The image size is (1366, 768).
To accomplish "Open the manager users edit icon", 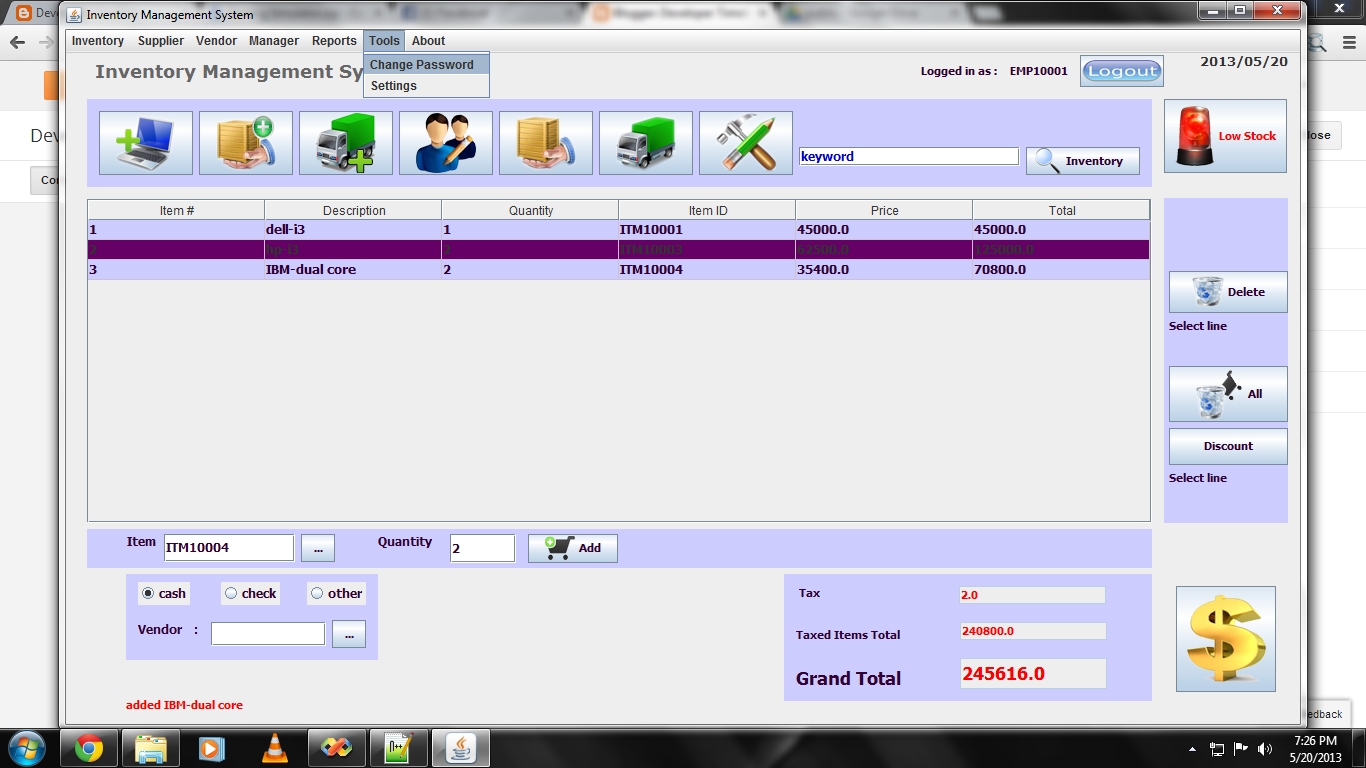I will (x=446, y=143).
